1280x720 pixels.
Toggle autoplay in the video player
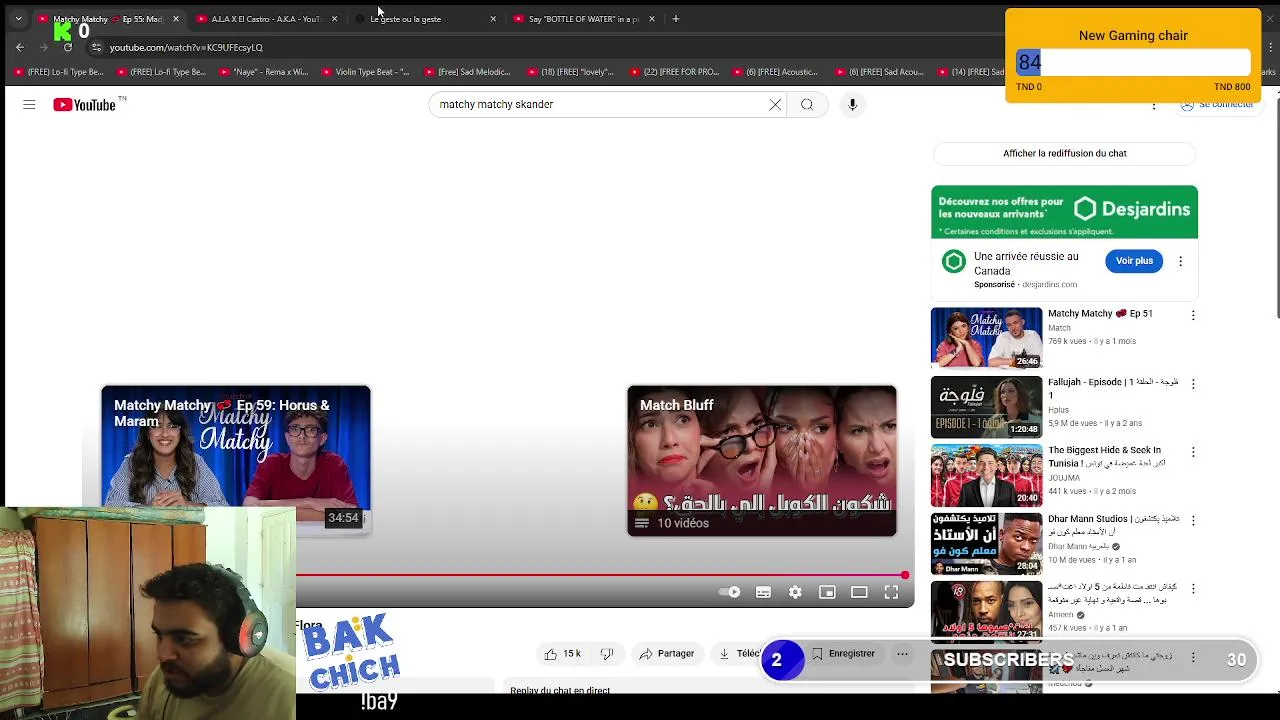coord(730,592)
